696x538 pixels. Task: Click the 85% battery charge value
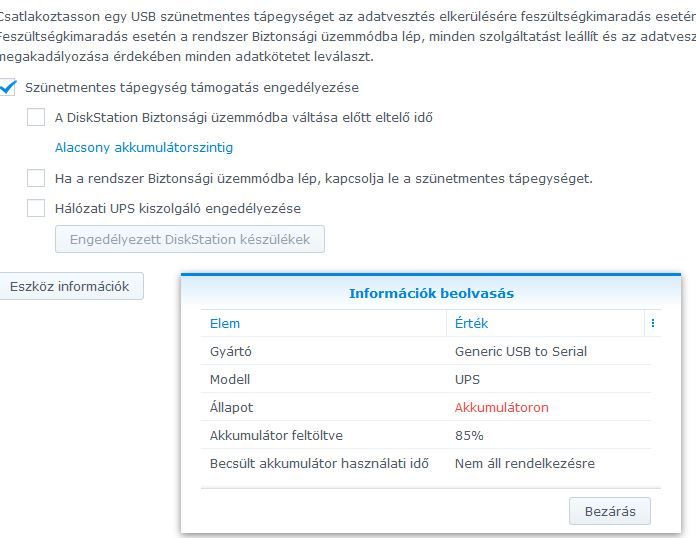[469, 436]
